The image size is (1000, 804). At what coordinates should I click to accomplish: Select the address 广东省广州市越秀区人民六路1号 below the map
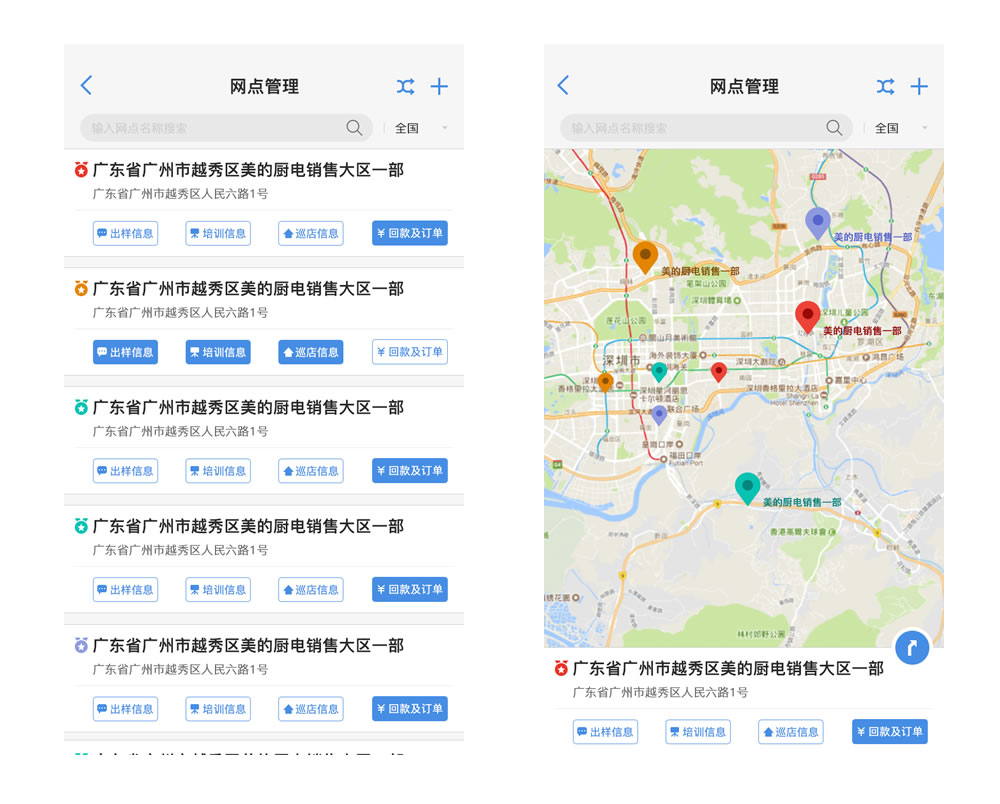click(x=661, y=692)
